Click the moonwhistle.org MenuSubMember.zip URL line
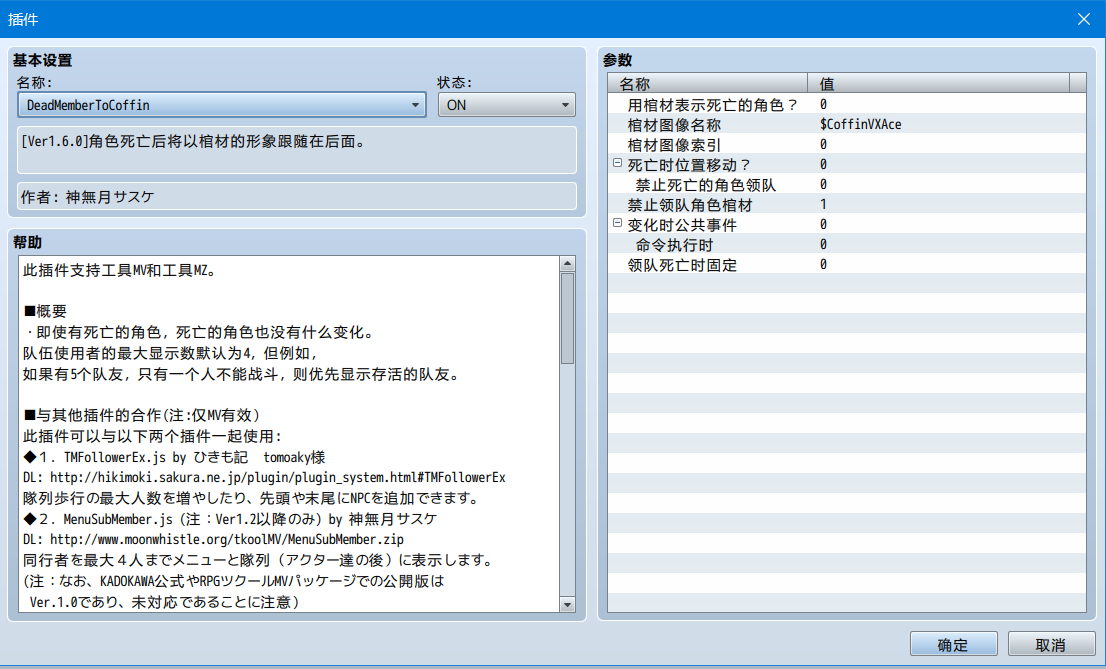 pyautogui.click(x=213, y=540)
